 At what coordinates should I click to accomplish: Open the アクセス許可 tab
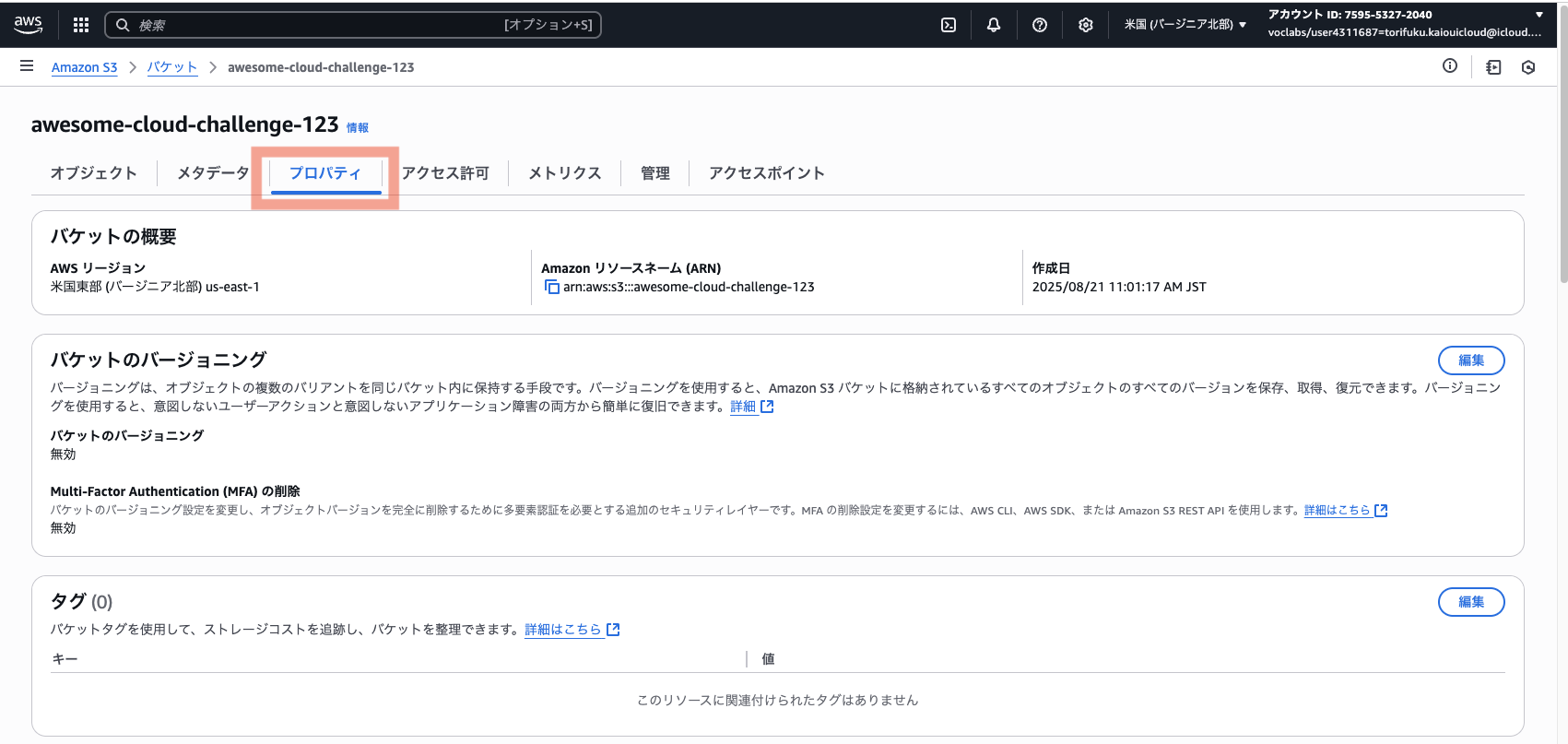tap(445, 173)
